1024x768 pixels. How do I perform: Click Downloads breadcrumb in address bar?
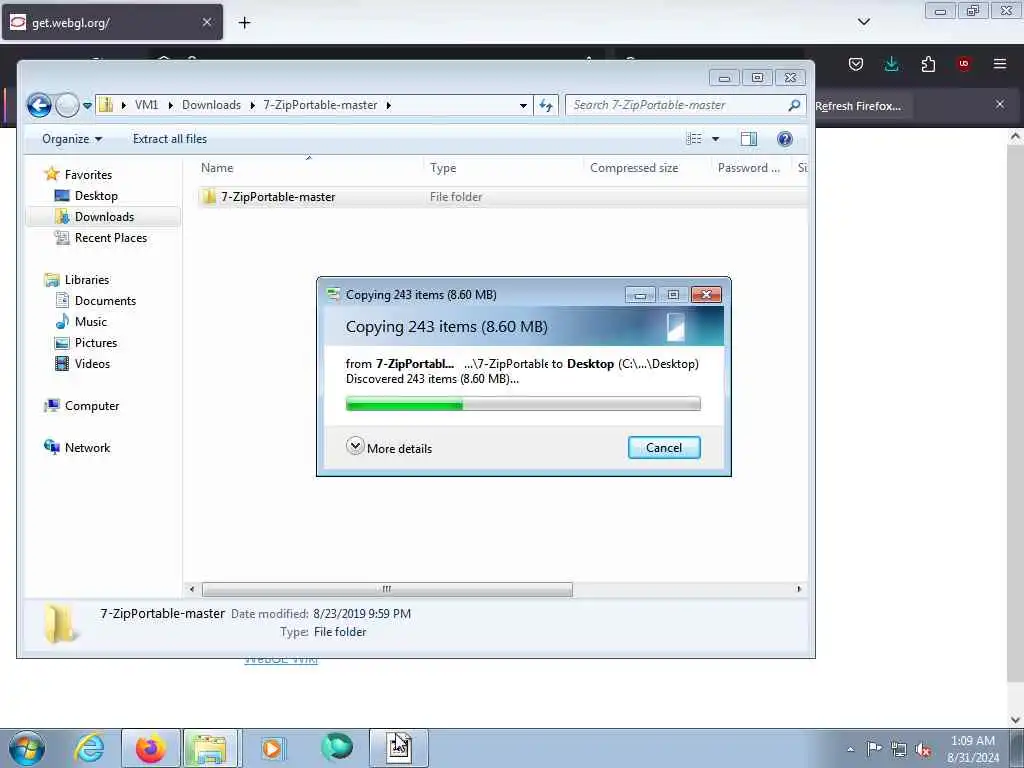click(211, 105)
